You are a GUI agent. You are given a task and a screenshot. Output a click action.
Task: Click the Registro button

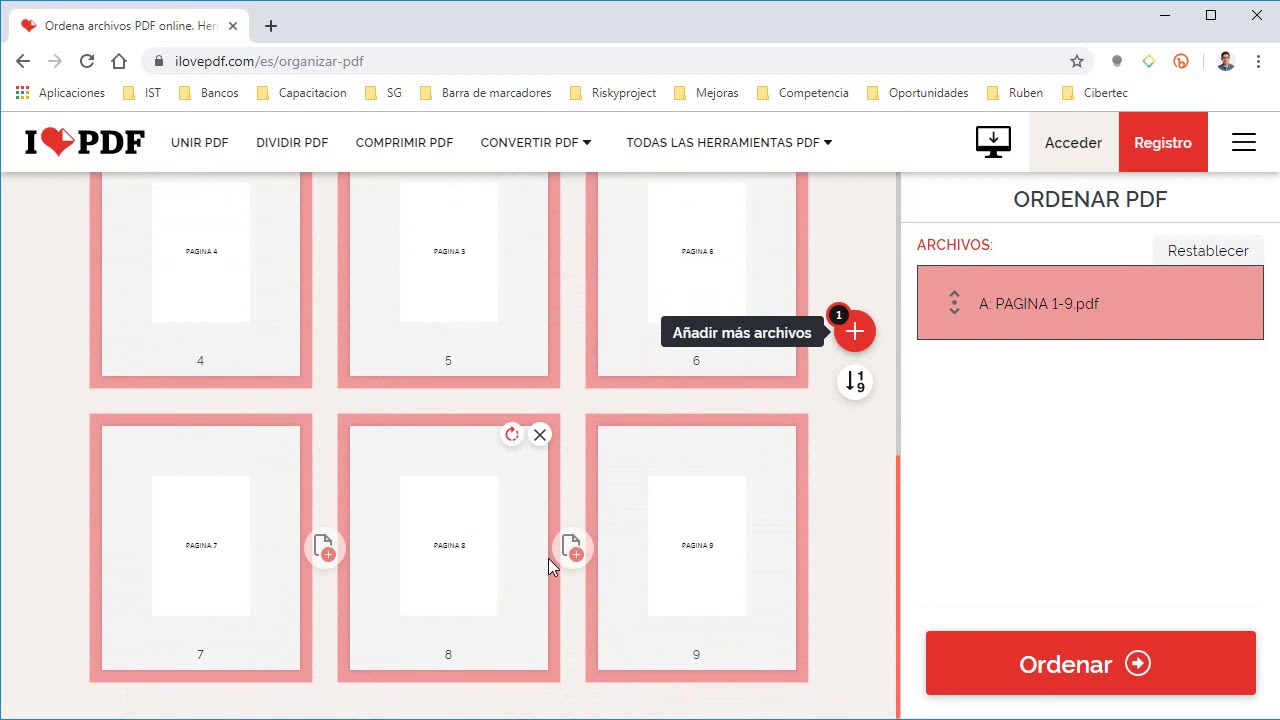1163,142
